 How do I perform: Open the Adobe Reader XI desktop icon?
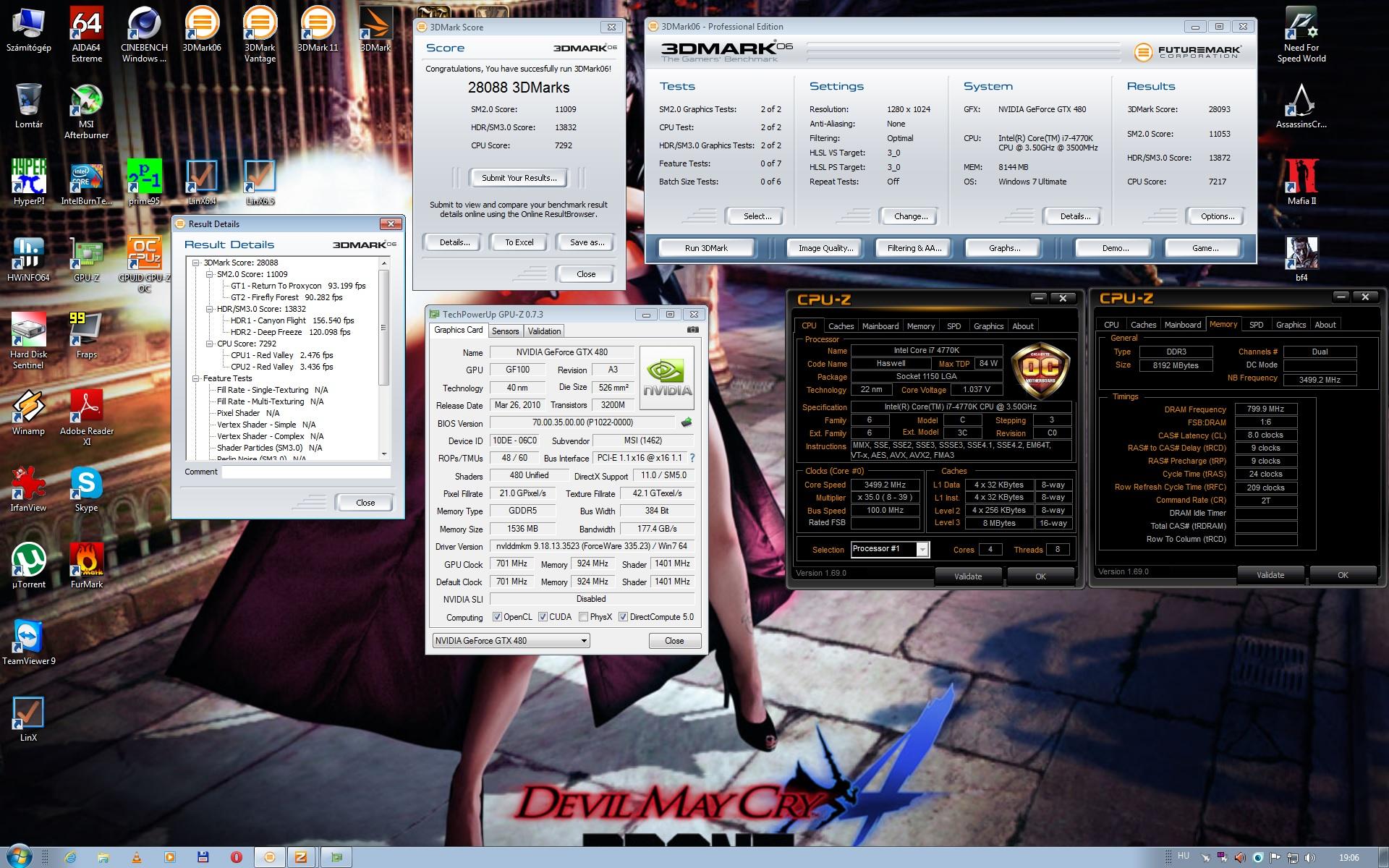coord(86,417)
